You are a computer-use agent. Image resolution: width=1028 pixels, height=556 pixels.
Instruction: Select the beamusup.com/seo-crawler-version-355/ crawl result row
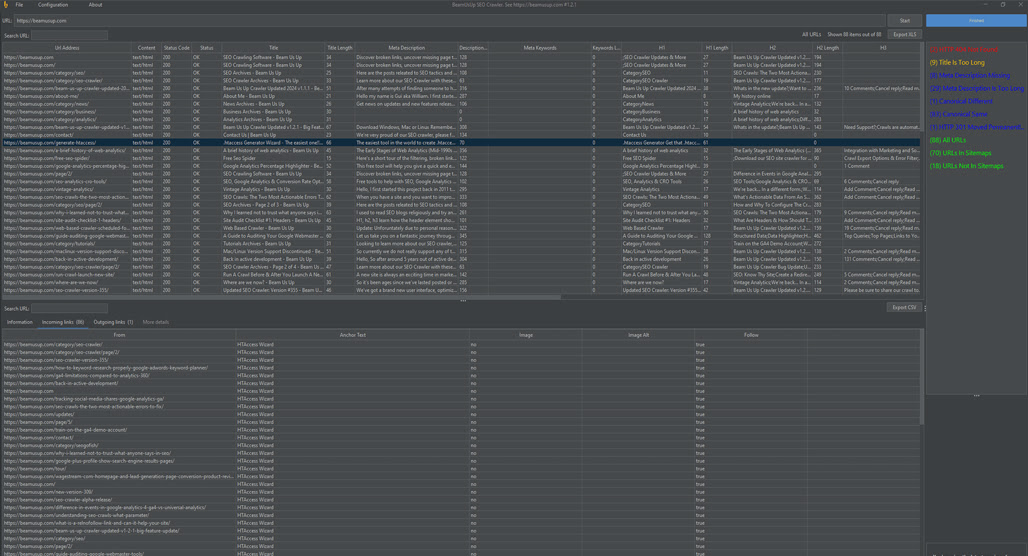tap(461, 290)
